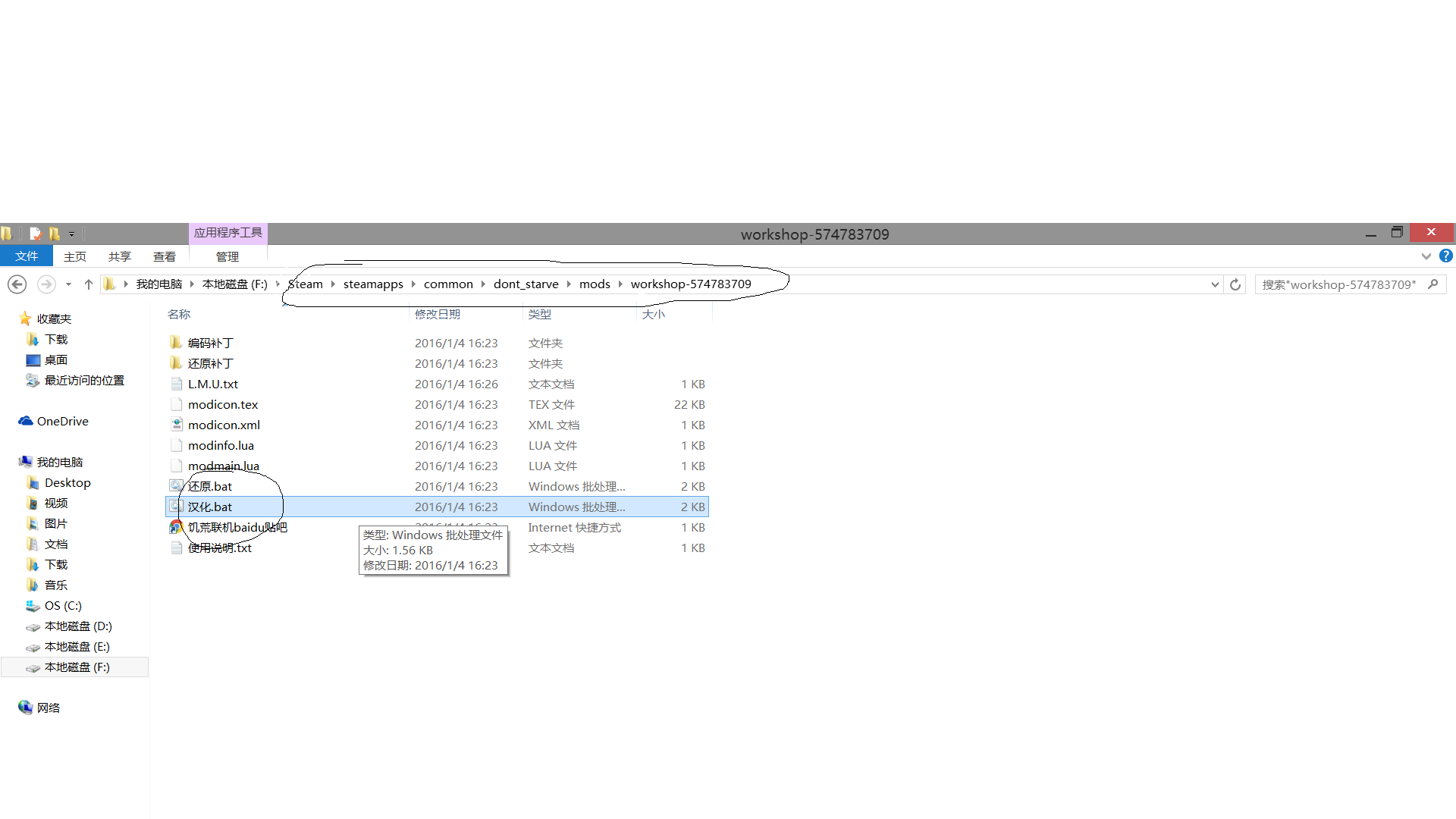Image resolution: width=1456 pixels, height=819 pixels.
Task: Switch to the 查看 ribbon tab
Action: pyautogui.click(x=164, y=257)
